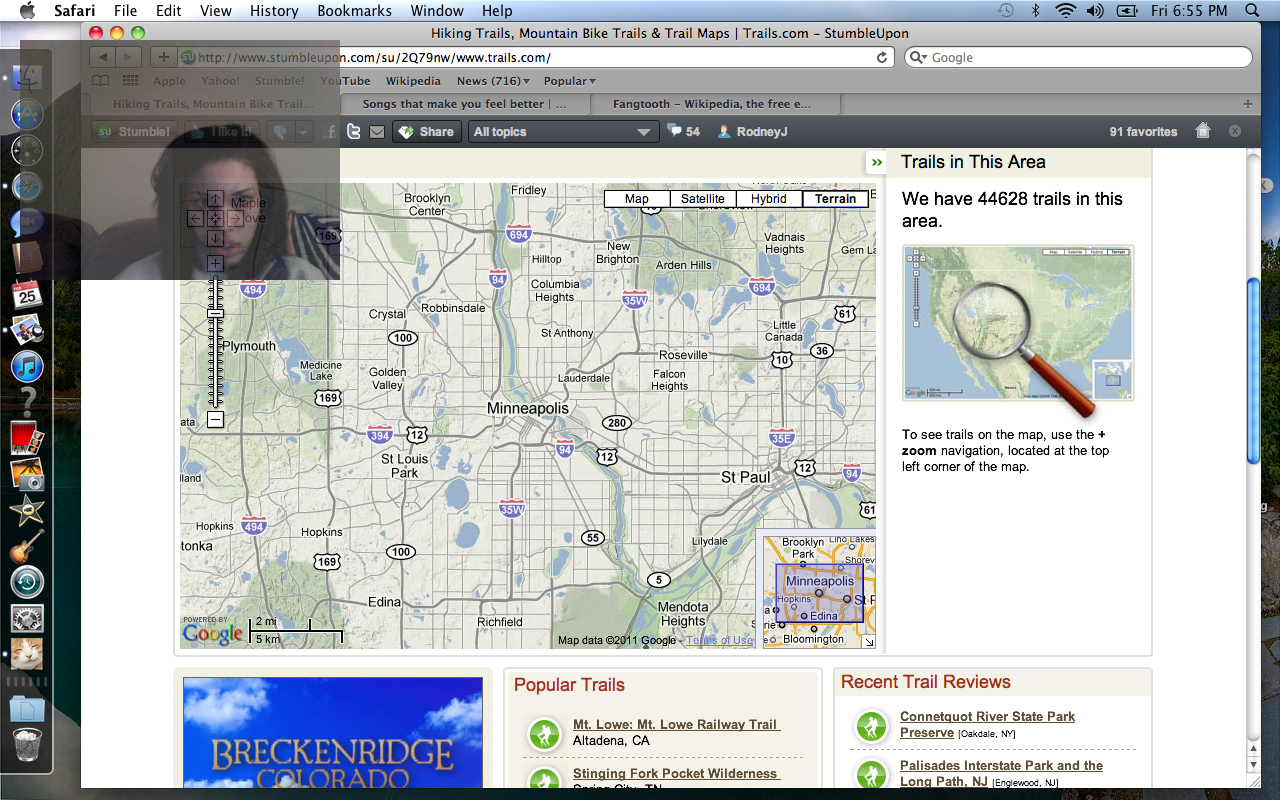Collapse the Trails in This Area panel
This screenshot has height=800, width=1280.
(876, 162)
